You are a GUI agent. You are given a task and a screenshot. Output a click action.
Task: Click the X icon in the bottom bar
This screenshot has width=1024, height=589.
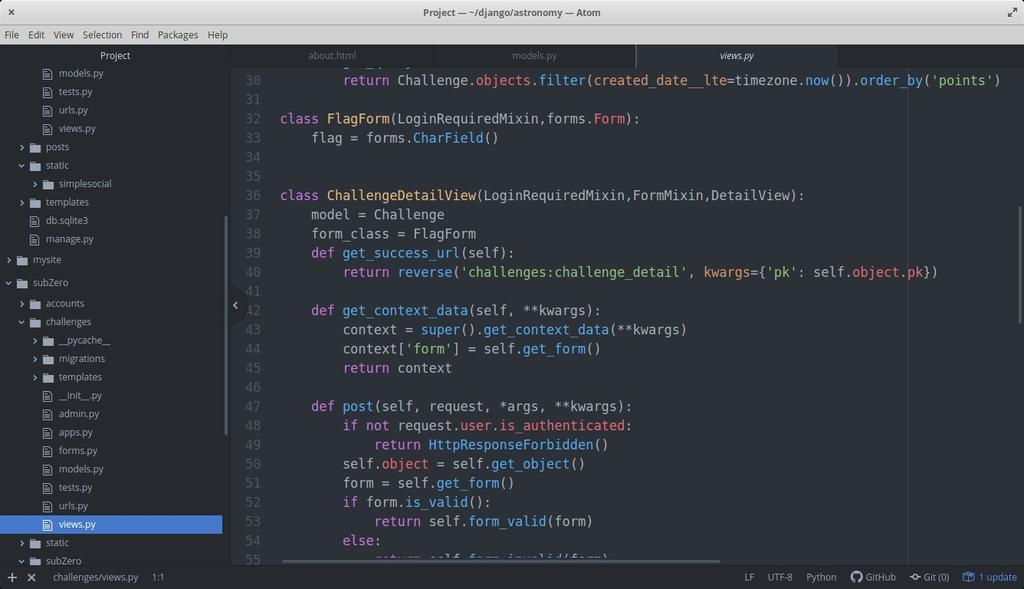(31, 577)
